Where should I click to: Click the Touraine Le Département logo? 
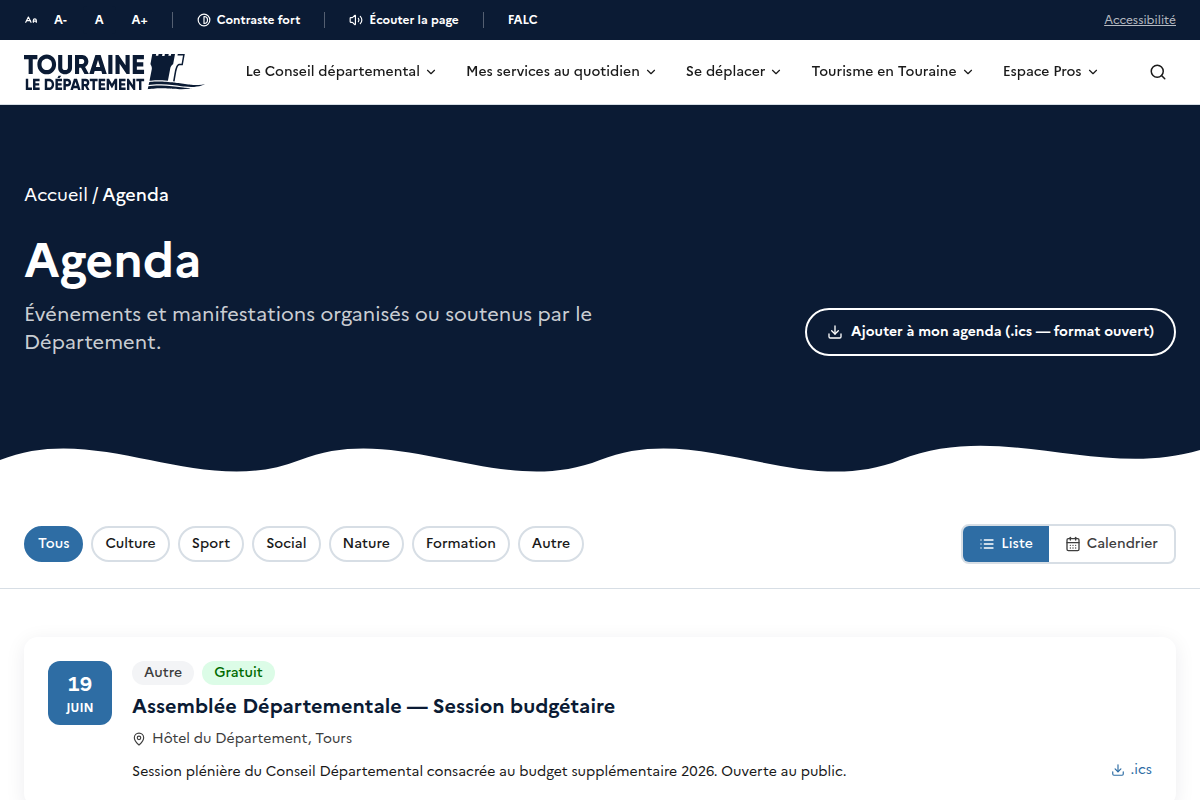click(114, 72)
